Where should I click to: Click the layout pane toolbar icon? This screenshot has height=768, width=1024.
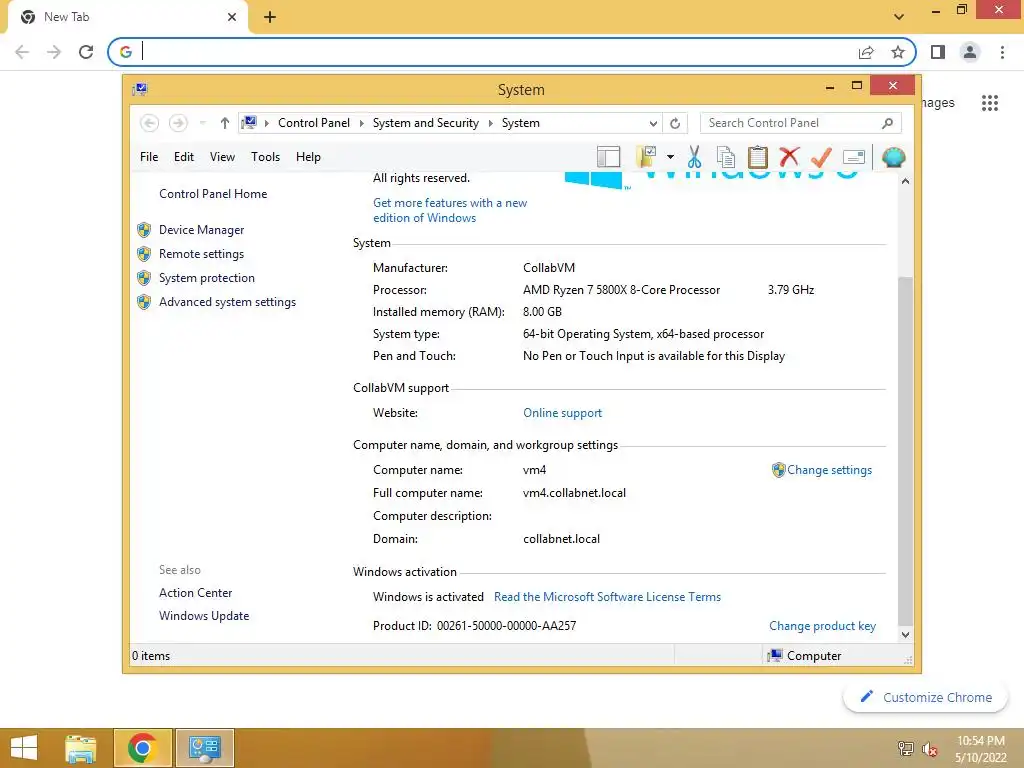click(608, 157)
